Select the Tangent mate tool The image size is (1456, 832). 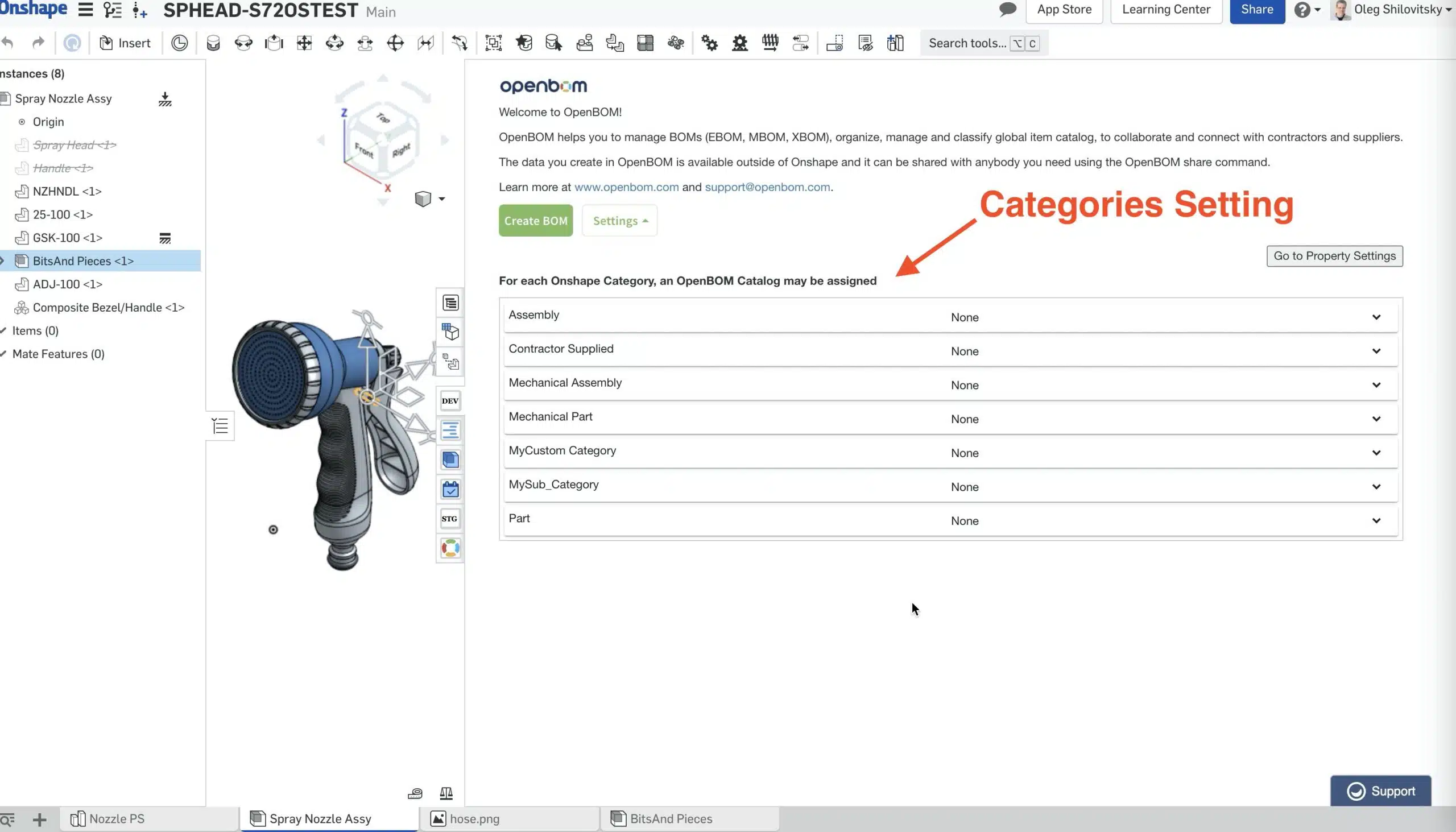point(460,43)
